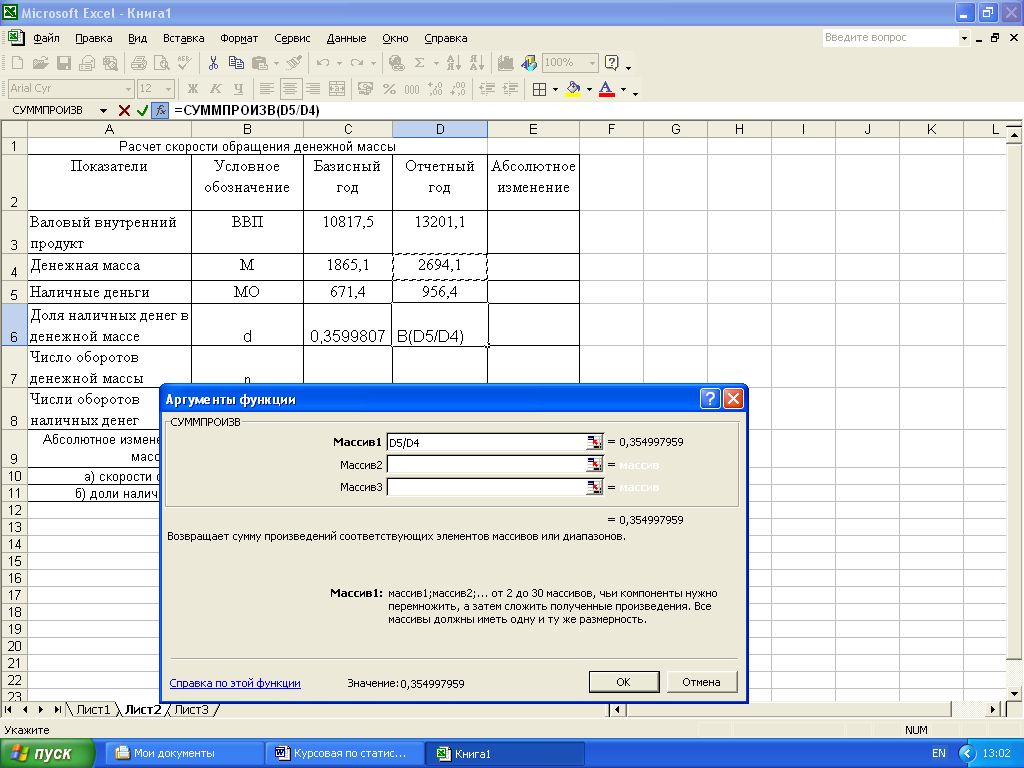Click the Undo arrow icon
The image size is (1024, 768).
click(323, 63)
